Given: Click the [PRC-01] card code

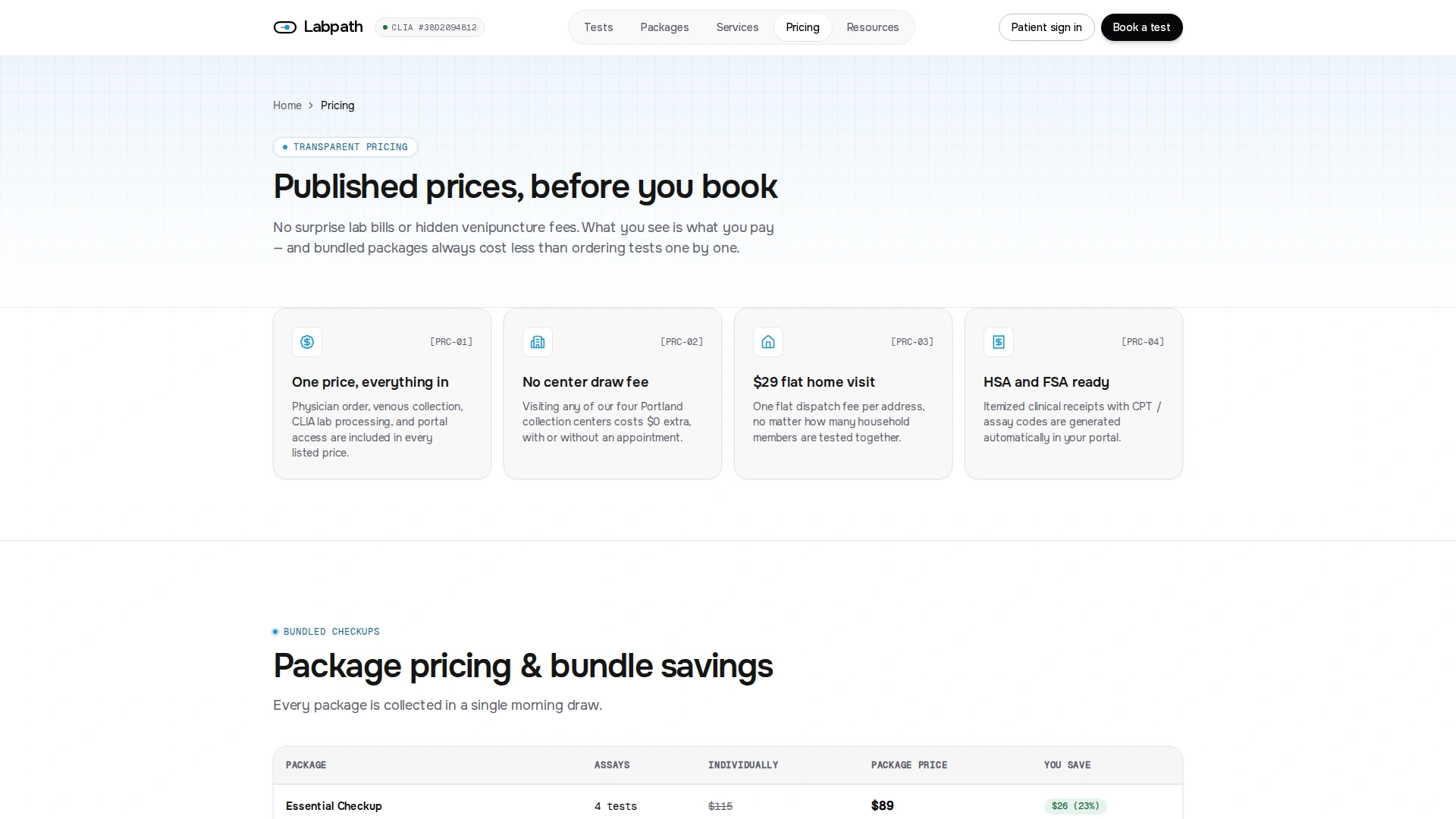Looking at the screenshot, I should tap(451, 342).
